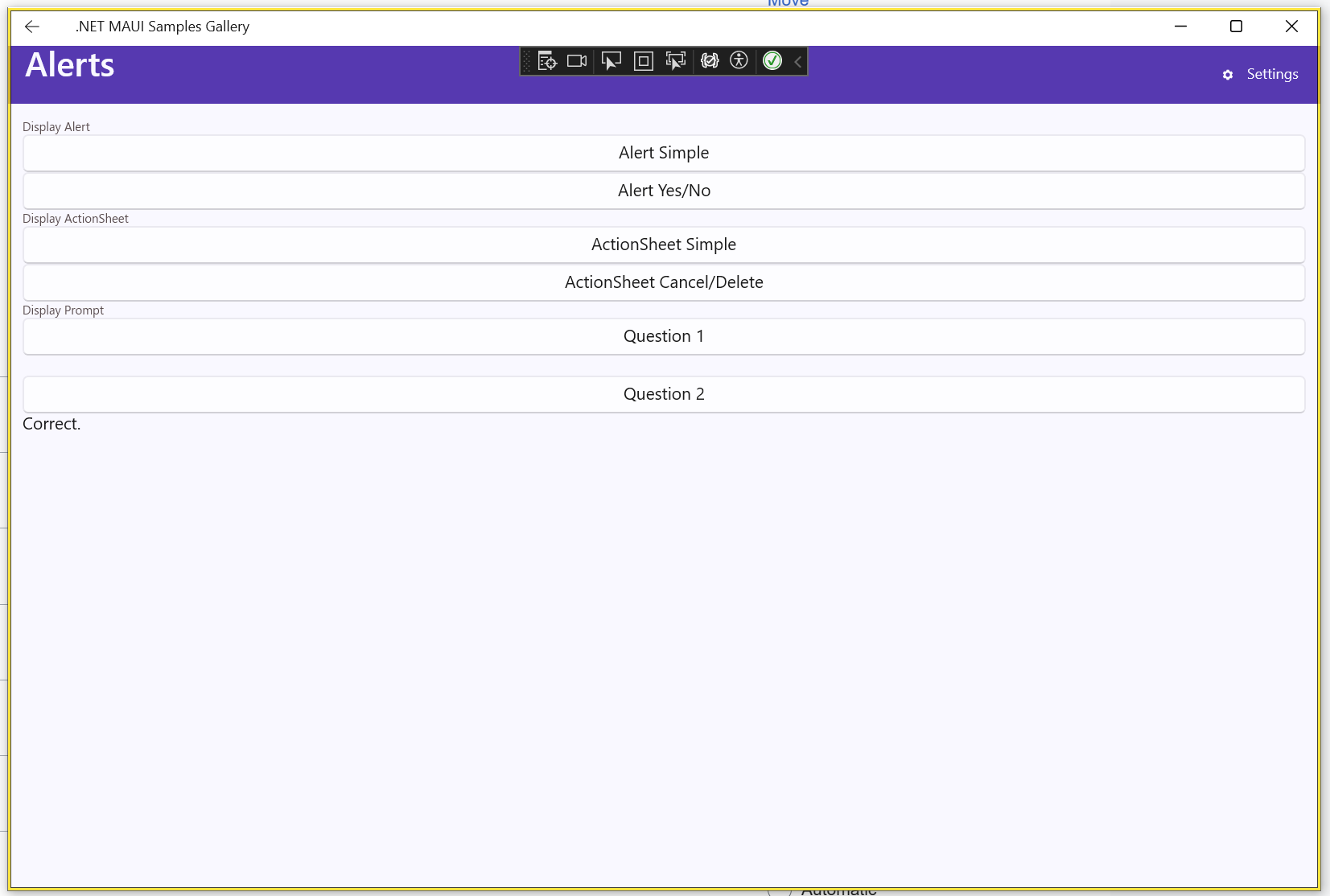Click the green checkmark Hot Reload icon
The height and width of the screenshot is (896, 1330).
pyautogui.click(x=772, y=61)
